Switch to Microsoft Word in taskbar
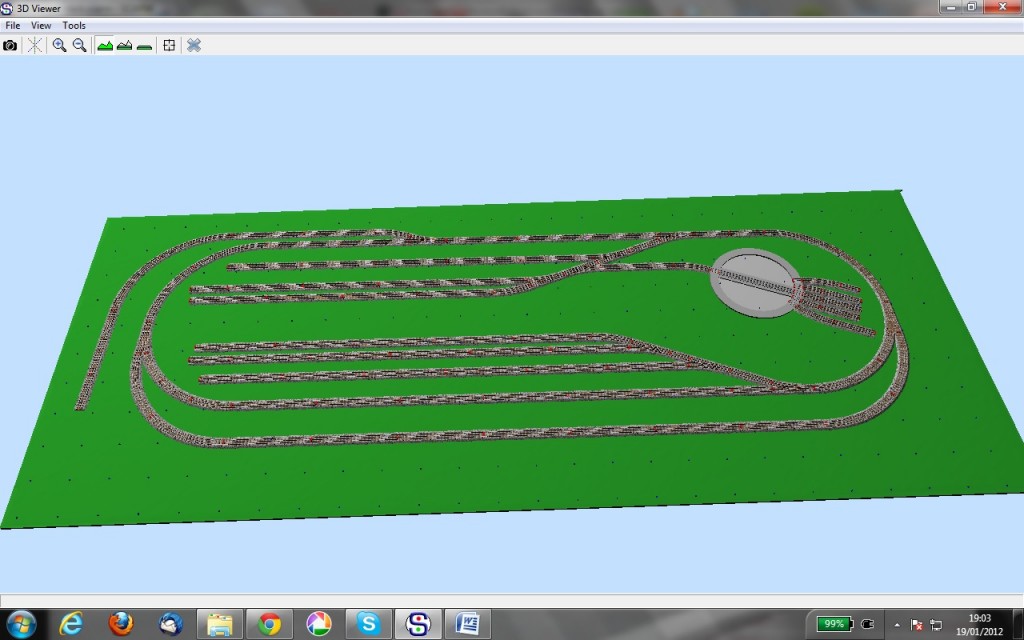Screen dimensions: 1024x640 (467, 623)
